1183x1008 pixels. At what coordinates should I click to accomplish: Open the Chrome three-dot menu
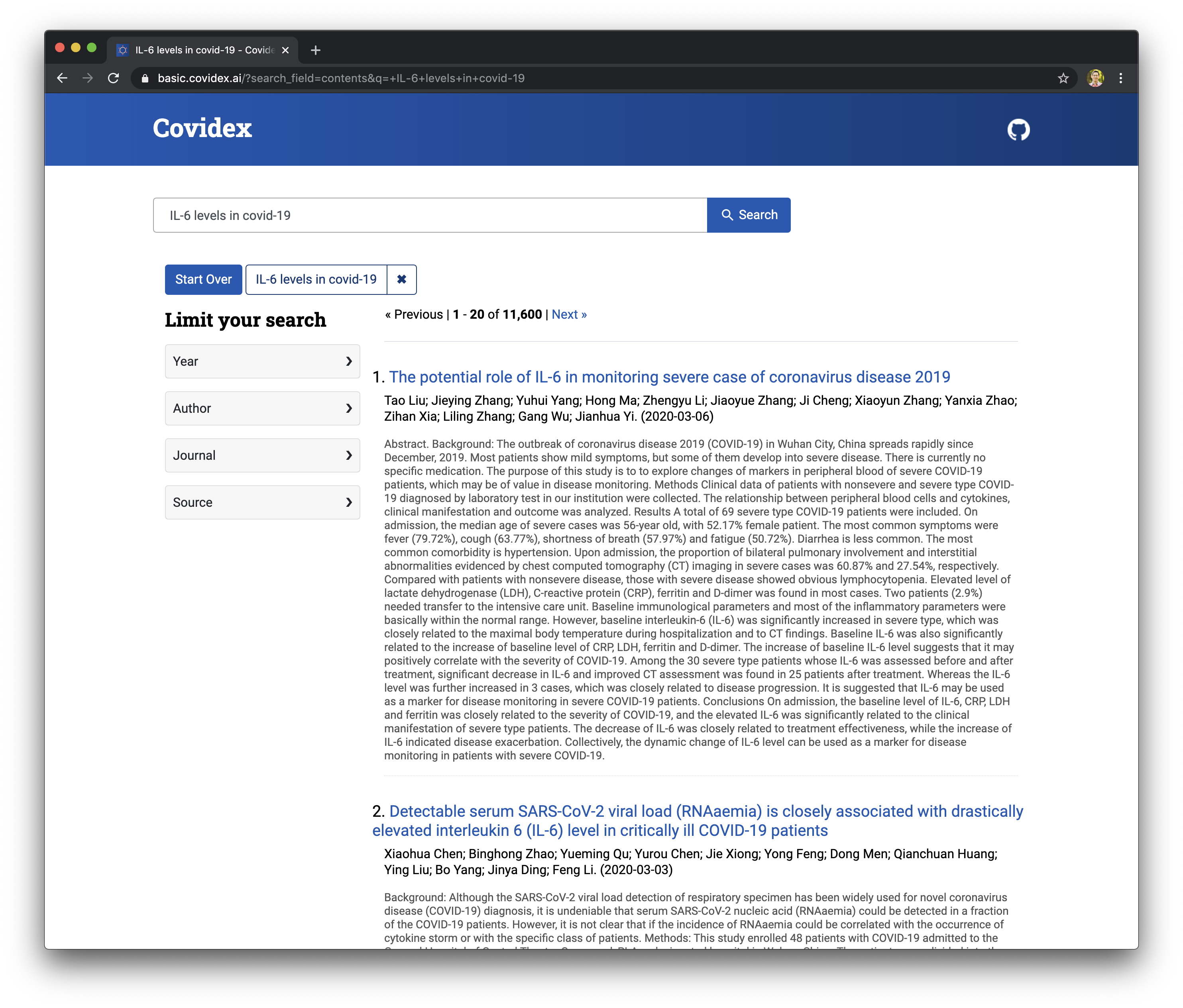pyautogui.click(x=1120, y=78)
